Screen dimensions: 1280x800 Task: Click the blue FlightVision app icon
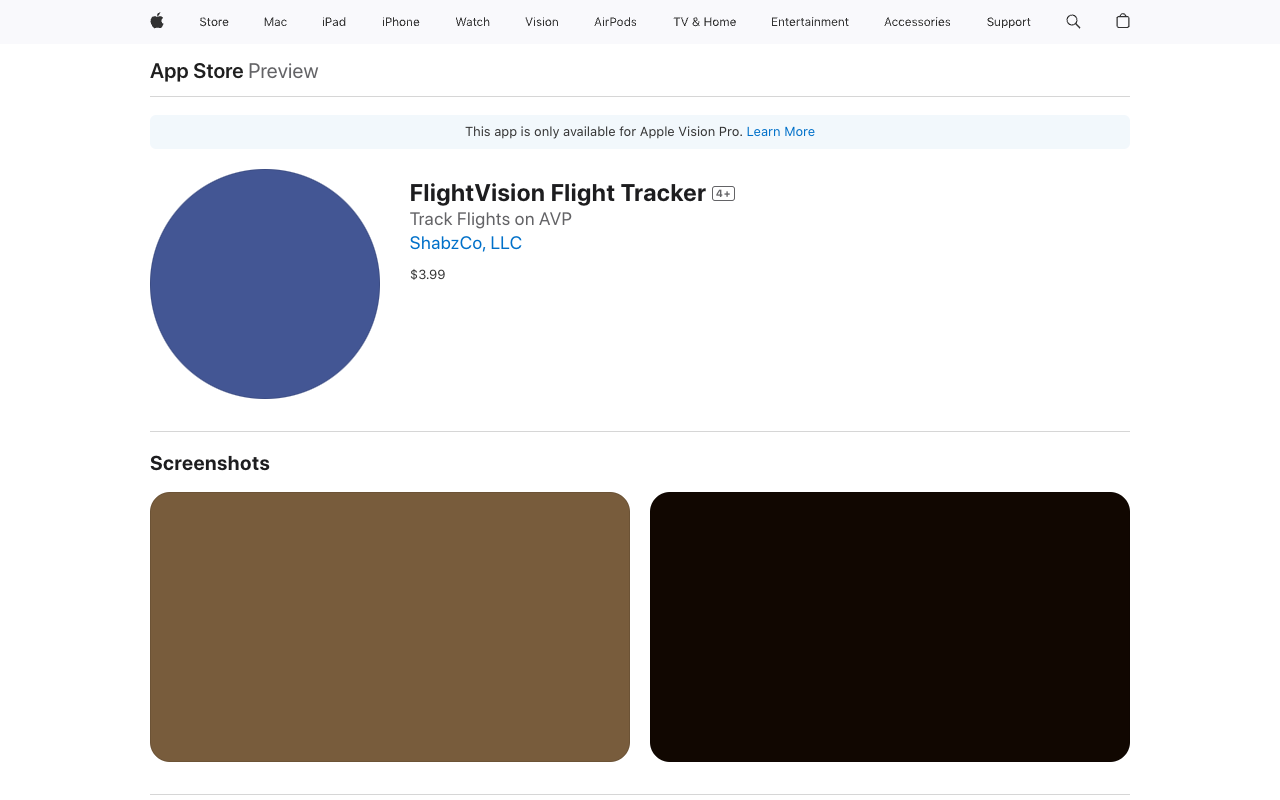tap(265, 284)
